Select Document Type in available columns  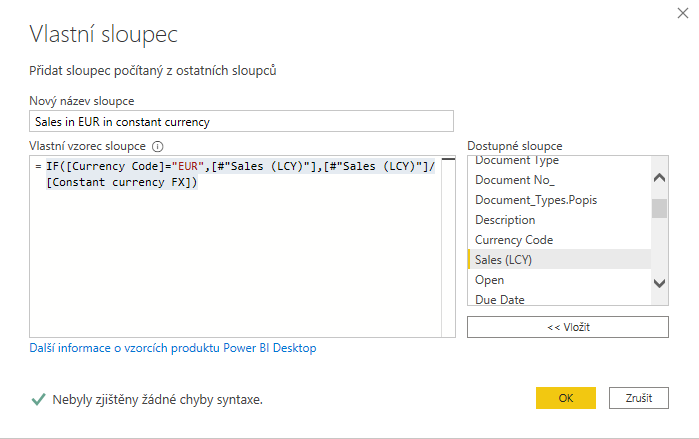[x=559, y=160]
